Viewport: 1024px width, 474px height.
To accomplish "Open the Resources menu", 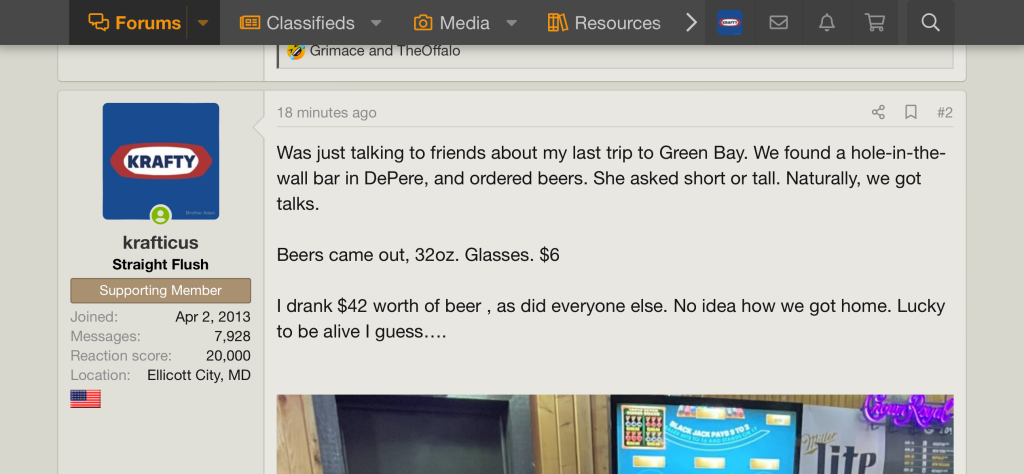I will 604,23.
